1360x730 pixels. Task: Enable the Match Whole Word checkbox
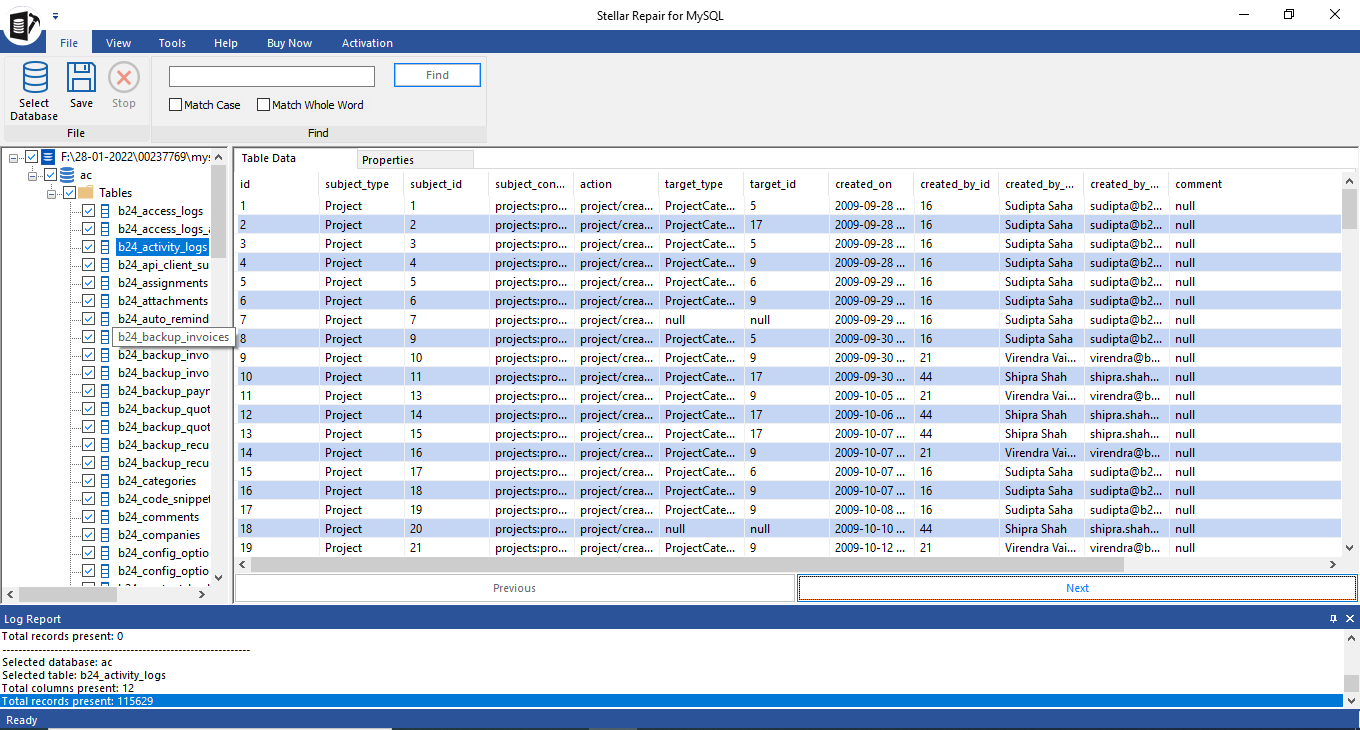coord(264,105)
